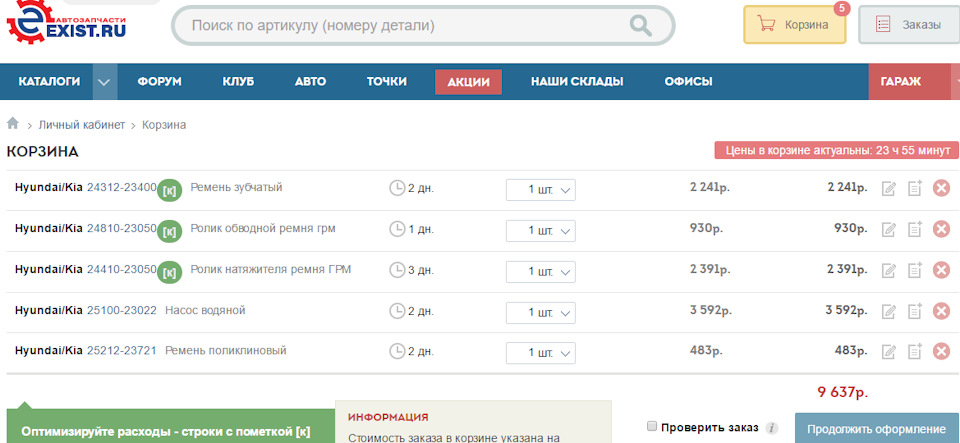Open the Заказы orders button
Viewport: 960px width, 443px height.
[x=909, y=24]
